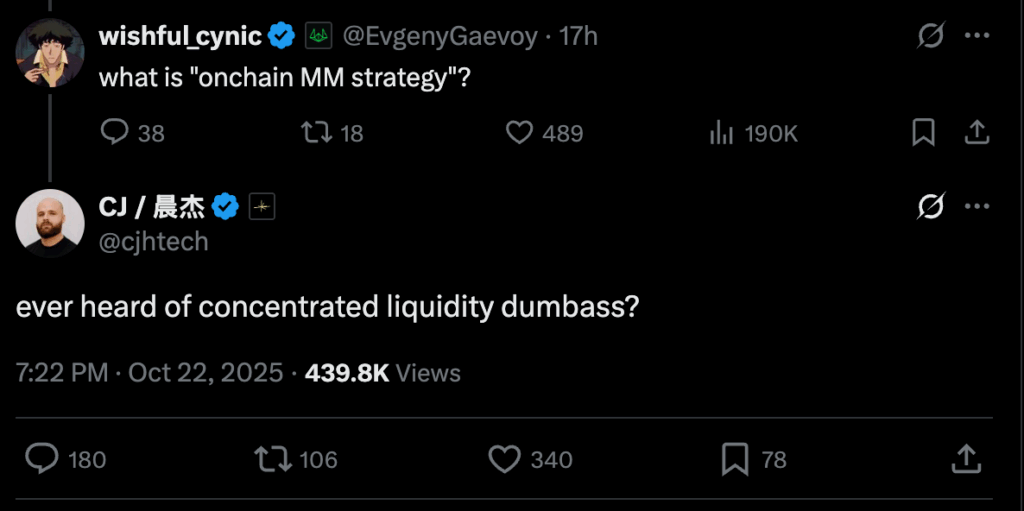This screenshot has width=1024, height=511.
Task: Like the wishful_cynic tweet with 489 likes
Action: tap(519, 133)
